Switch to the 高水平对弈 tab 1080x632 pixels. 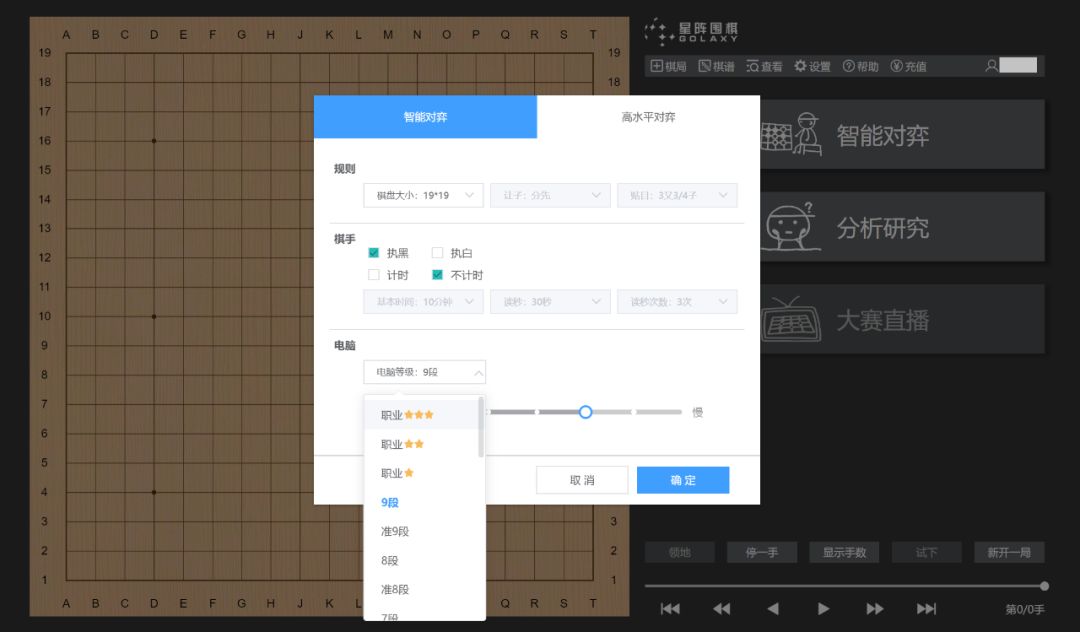click(649, 115)
